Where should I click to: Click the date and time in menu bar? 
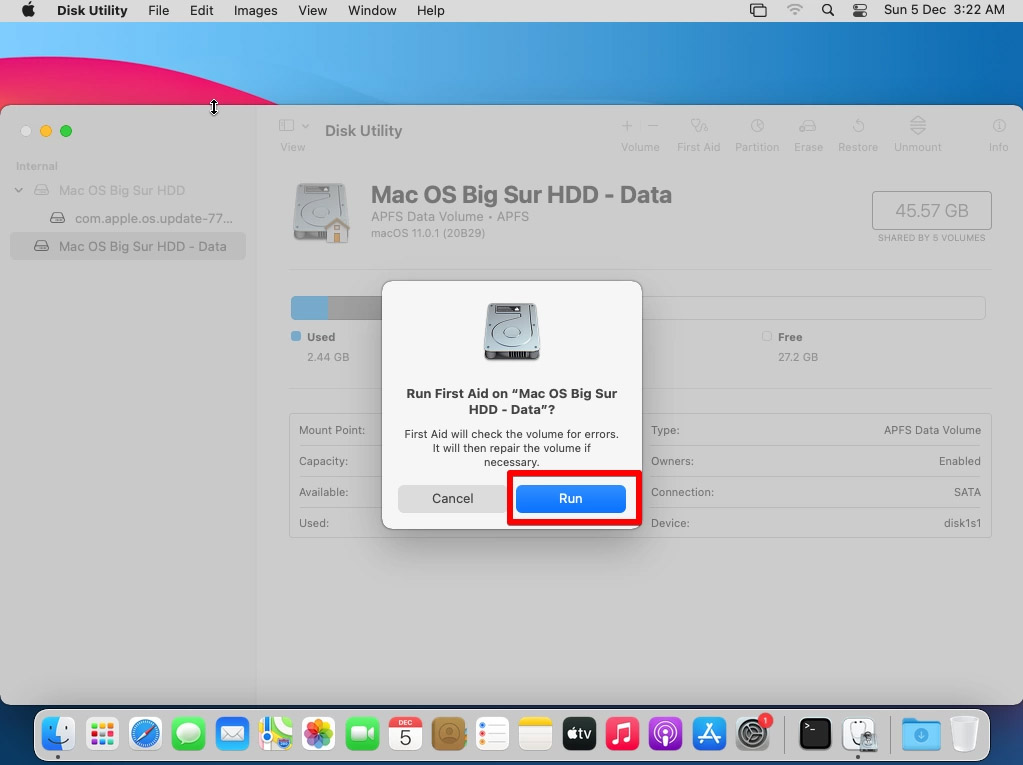944,10
